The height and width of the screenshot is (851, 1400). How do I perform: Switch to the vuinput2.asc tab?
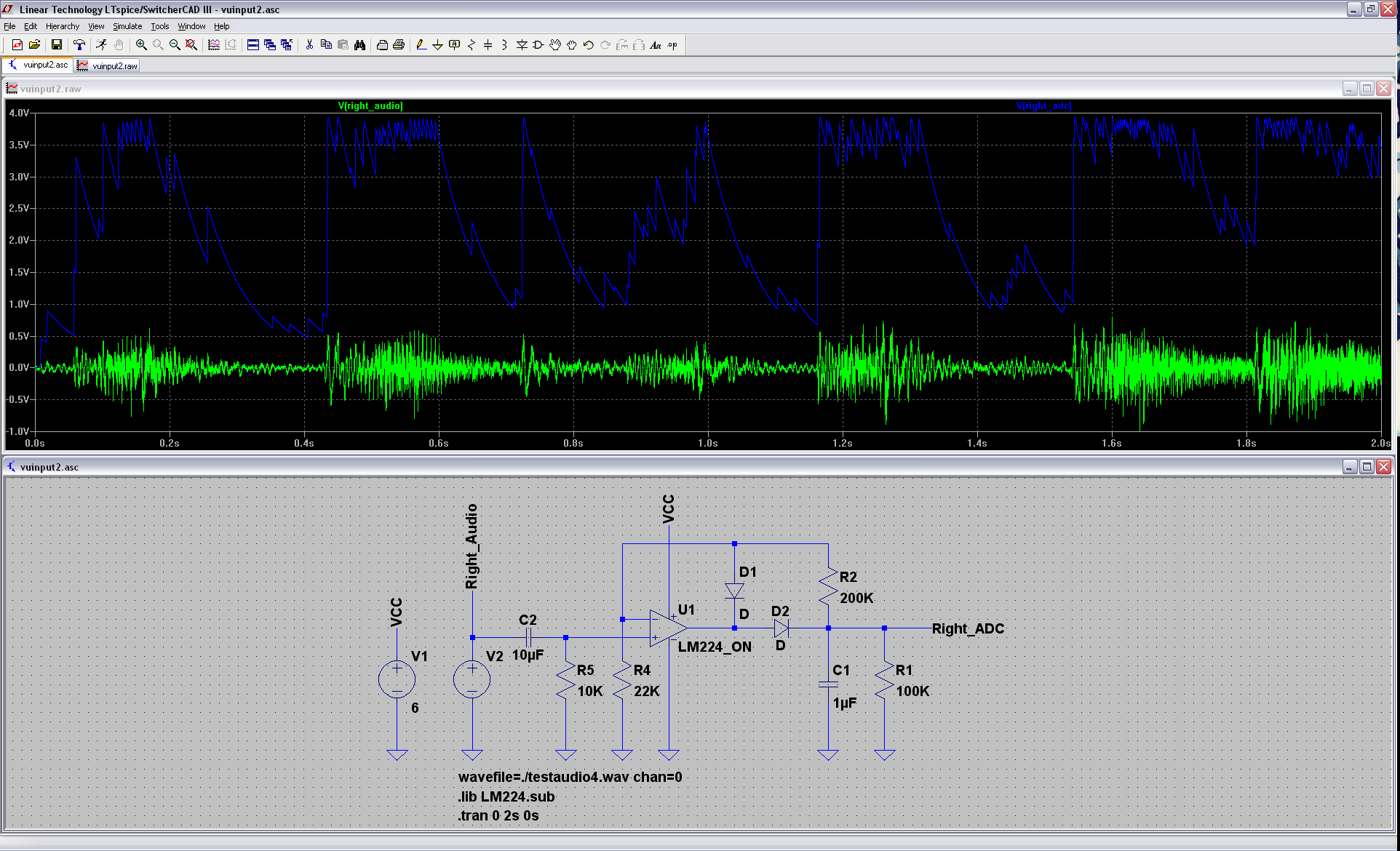pyautogui.click(x=39, y=65)
